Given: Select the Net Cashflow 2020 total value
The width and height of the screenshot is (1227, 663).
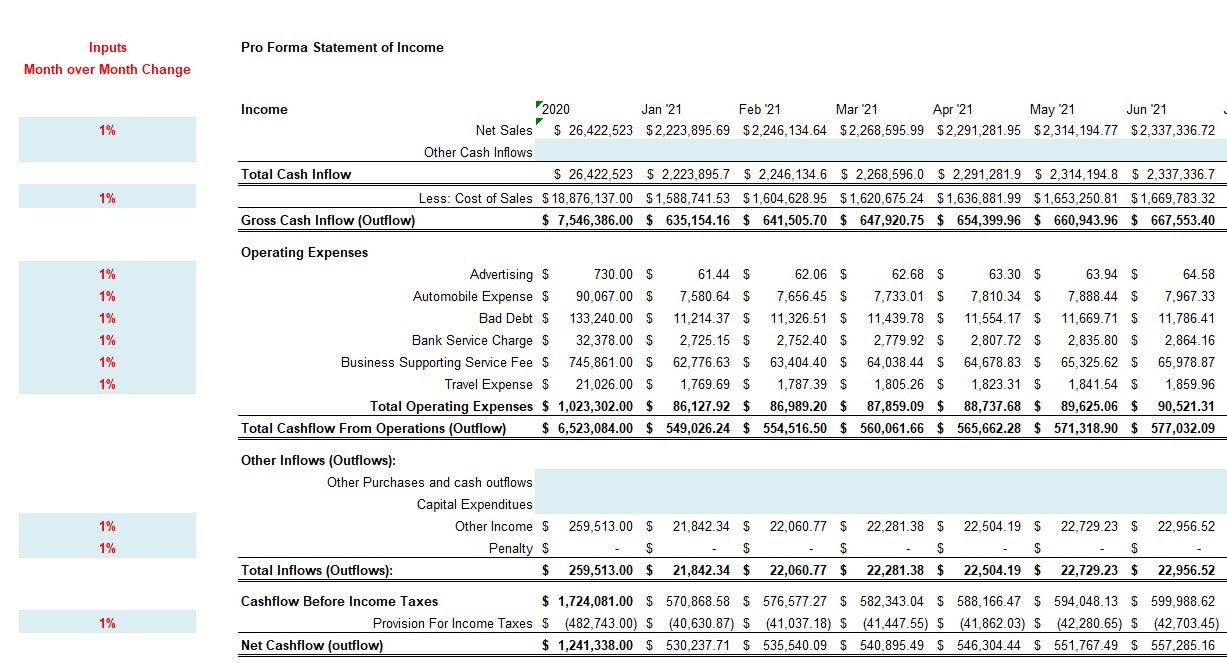Looking at the screenshot, I should 591,645.
